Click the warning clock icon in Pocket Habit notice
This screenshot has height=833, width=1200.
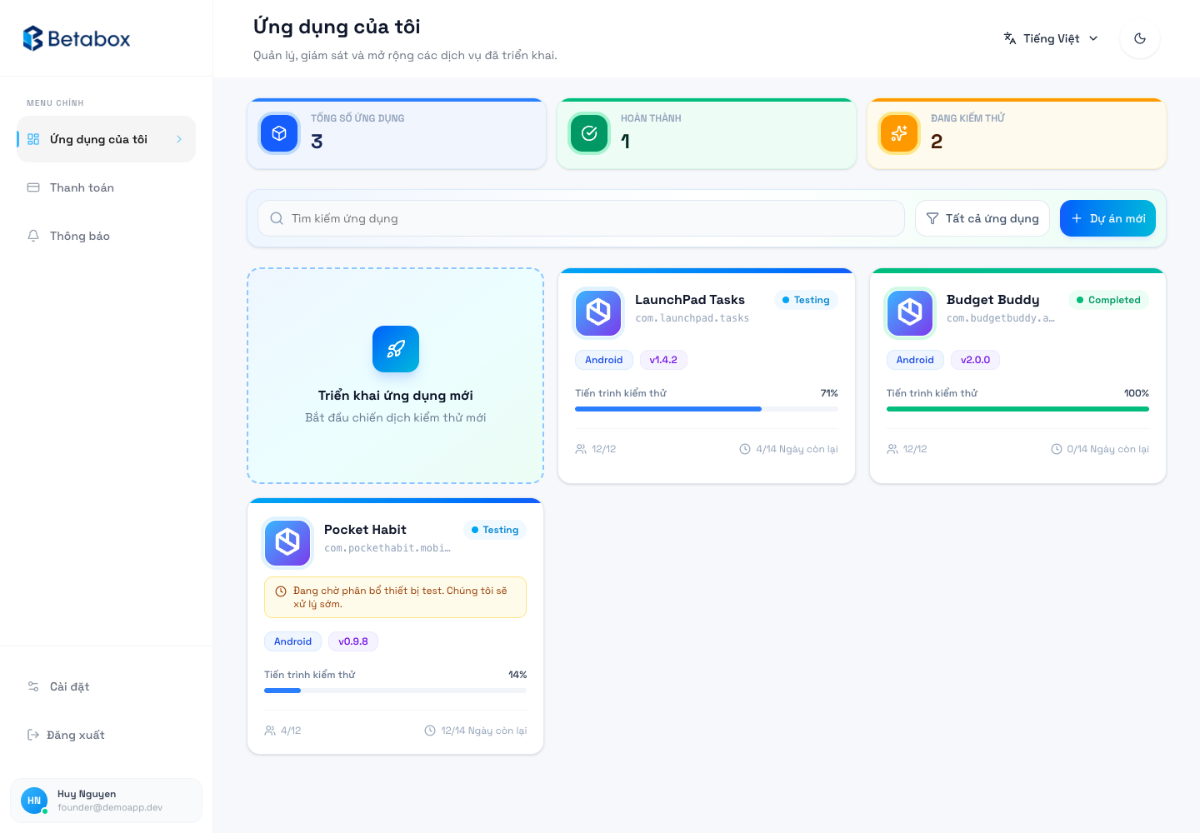point(281,591)
